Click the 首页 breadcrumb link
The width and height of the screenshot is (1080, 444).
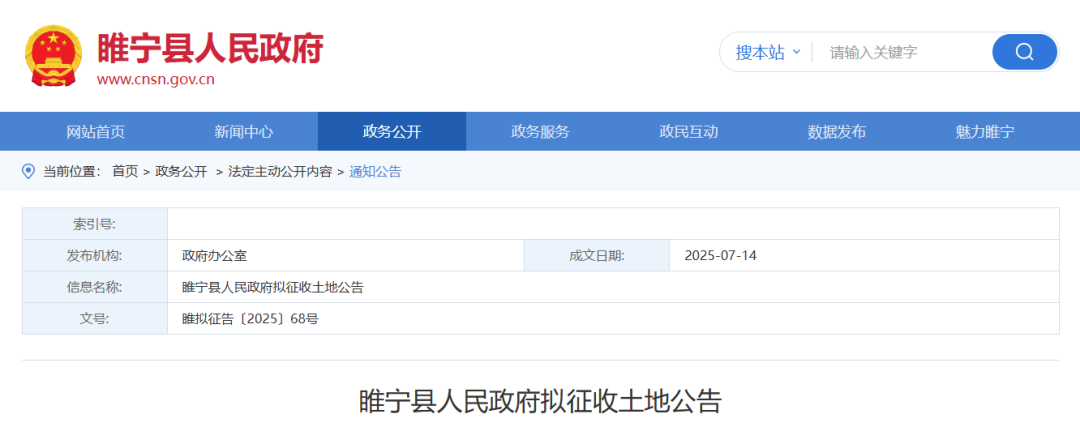pos(125,172)
